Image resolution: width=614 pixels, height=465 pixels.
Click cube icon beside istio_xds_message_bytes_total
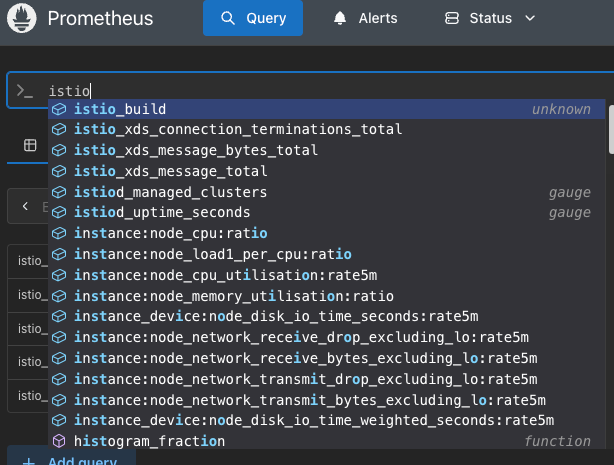pyautogui.click(x=59, y=150)
